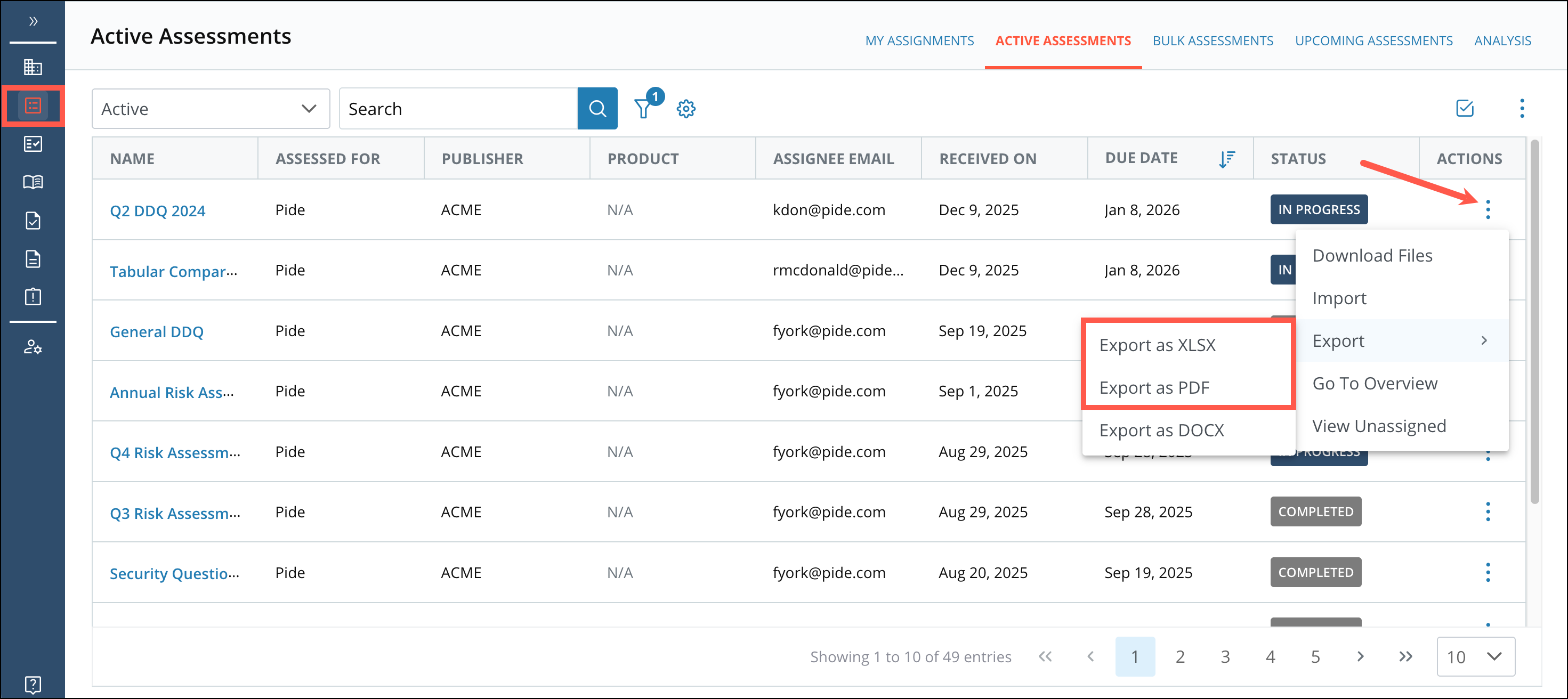Open the General DDQ assessment link
This screenshot has width=1568, height=699.
click(x=157, y=331)
